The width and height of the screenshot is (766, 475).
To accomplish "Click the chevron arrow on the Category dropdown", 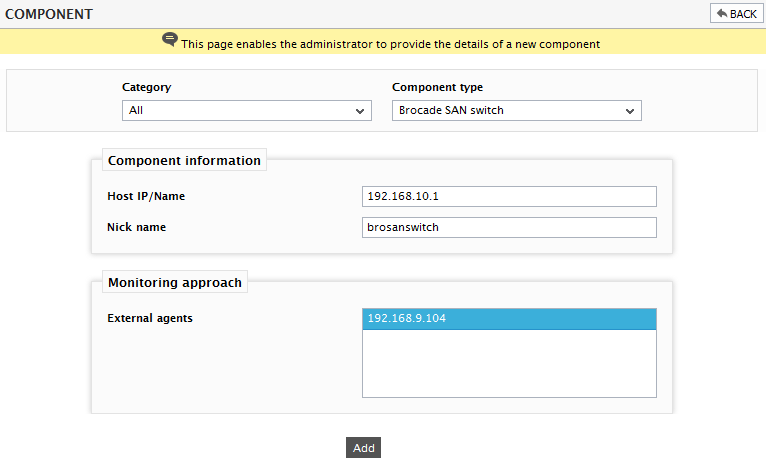I will [360, 111].
